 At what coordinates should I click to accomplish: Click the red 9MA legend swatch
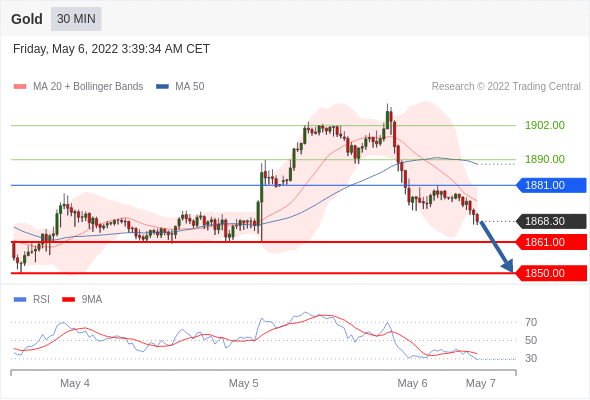click(68, 300)
